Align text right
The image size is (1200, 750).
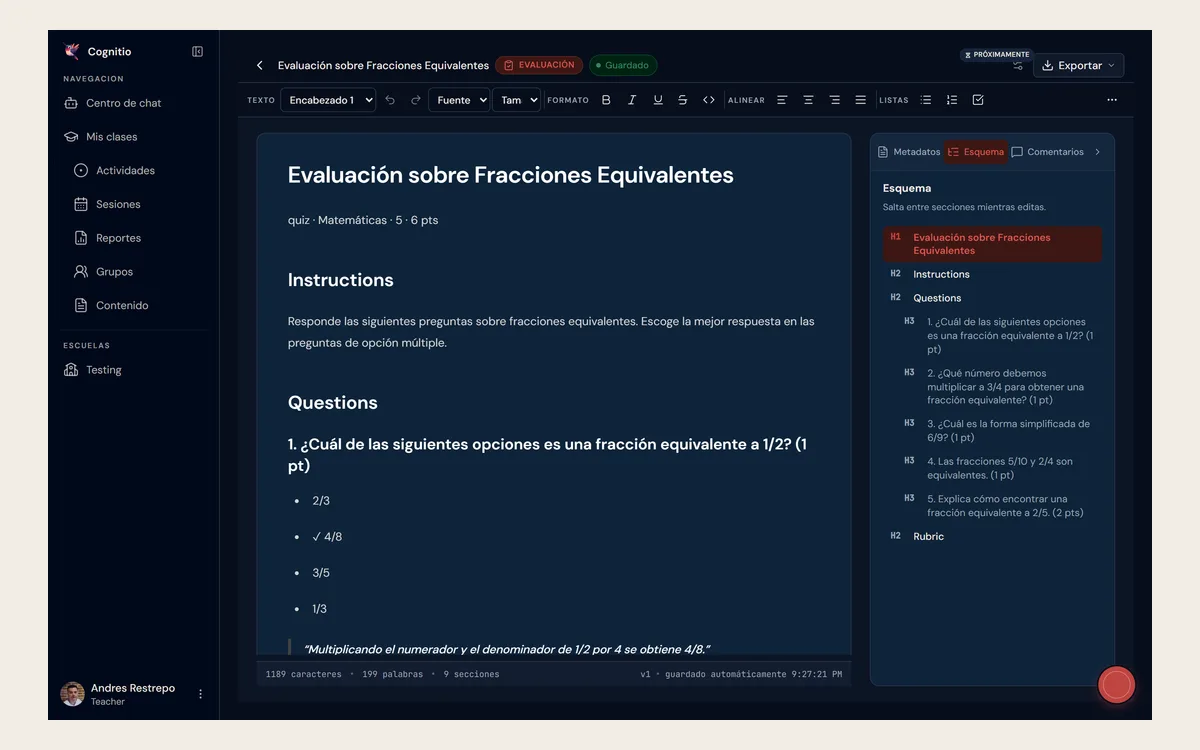pos(834,100)
